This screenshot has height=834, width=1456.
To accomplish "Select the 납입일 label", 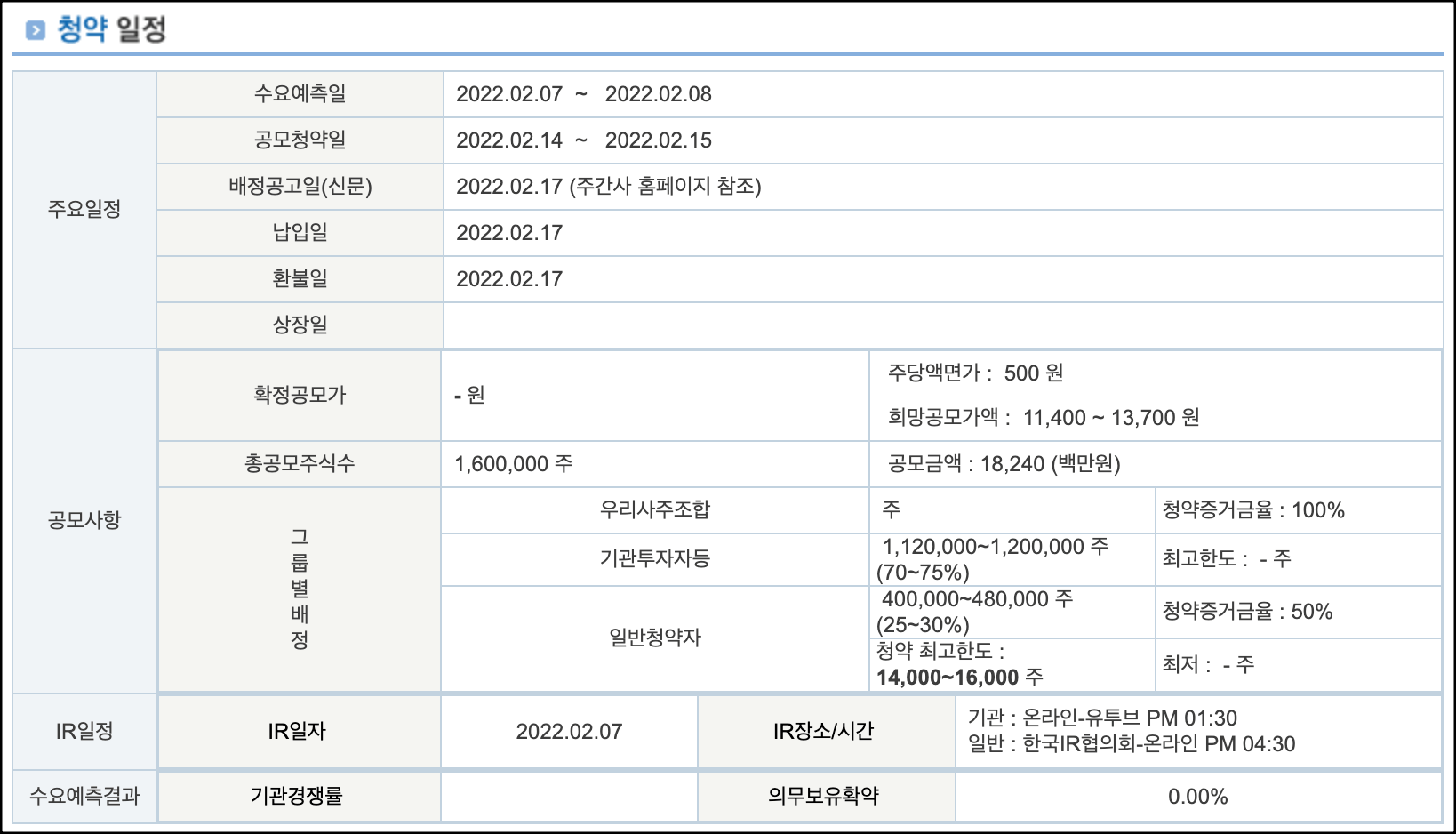I will (x=300, y=232).
